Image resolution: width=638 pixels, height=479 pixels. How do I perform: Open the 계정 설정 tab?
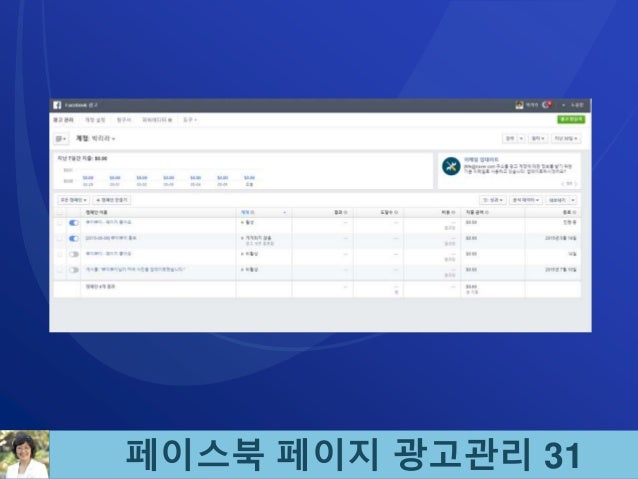click(x=95, y=120)
